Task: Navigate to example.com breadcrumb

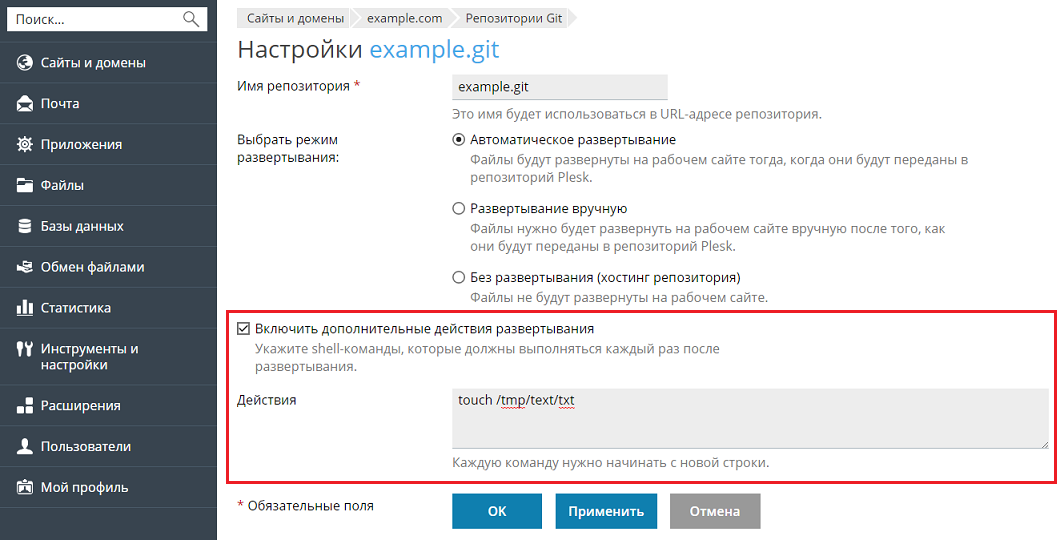Action: (x=405, y=18)
